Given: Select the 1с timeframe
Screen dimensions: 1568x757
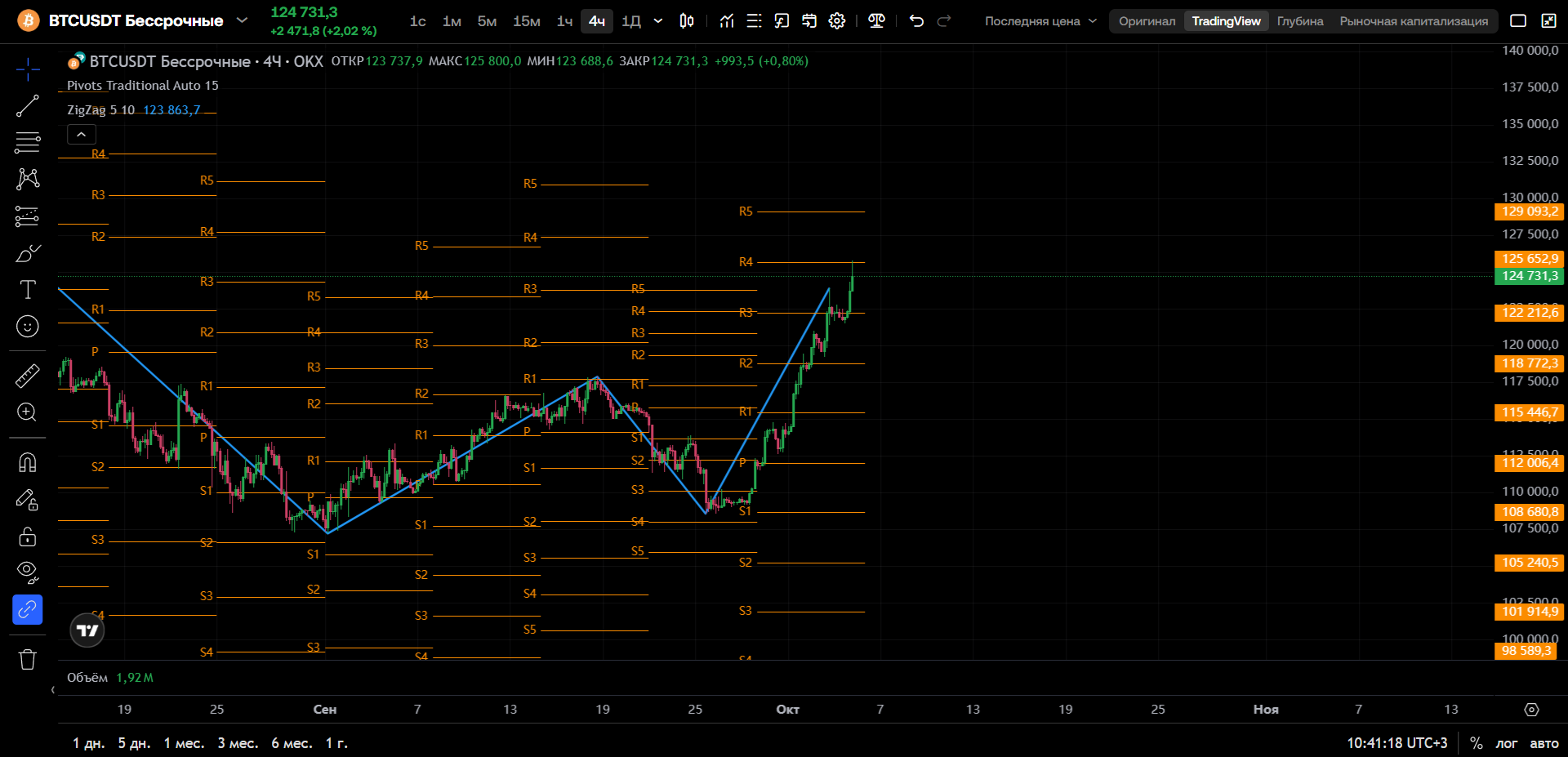Looking at the screenshot, I should point(418,21).
